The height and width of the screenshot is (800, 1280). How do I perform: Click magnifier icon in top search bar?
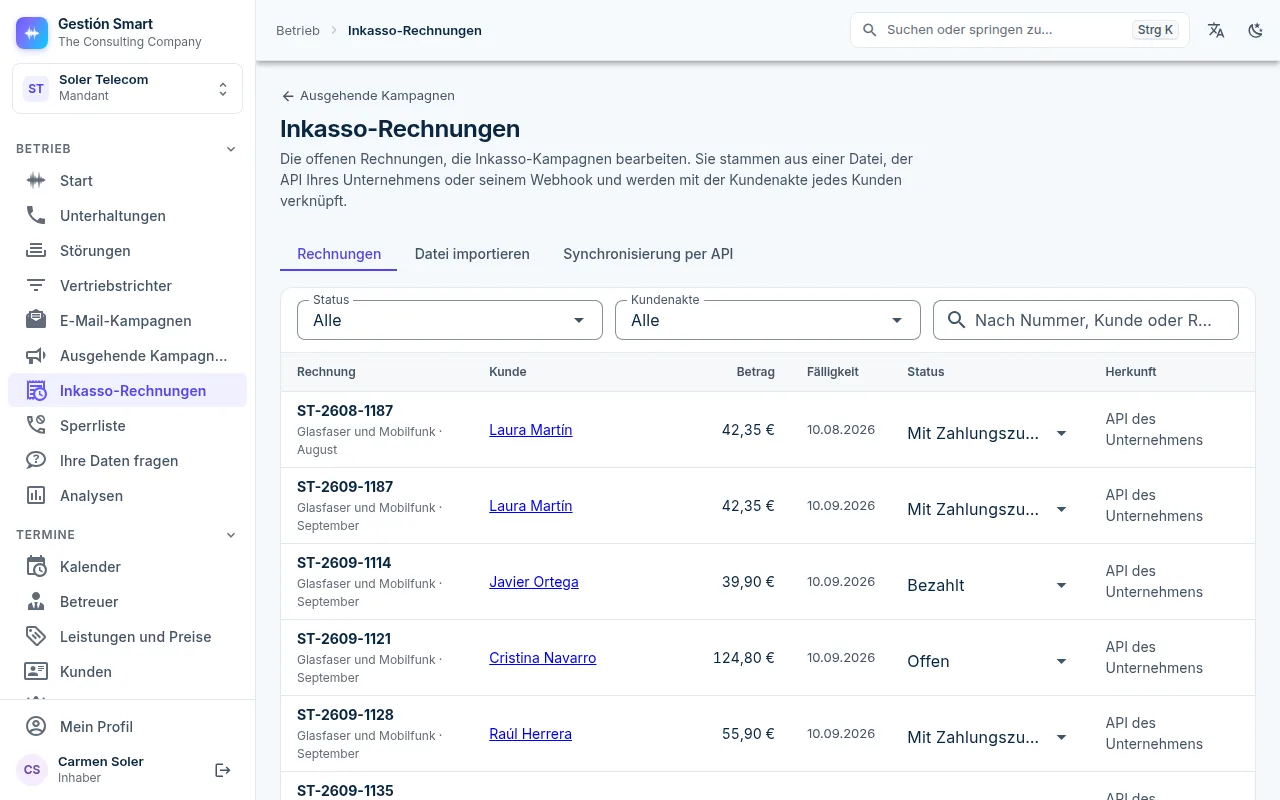[870, 30]
